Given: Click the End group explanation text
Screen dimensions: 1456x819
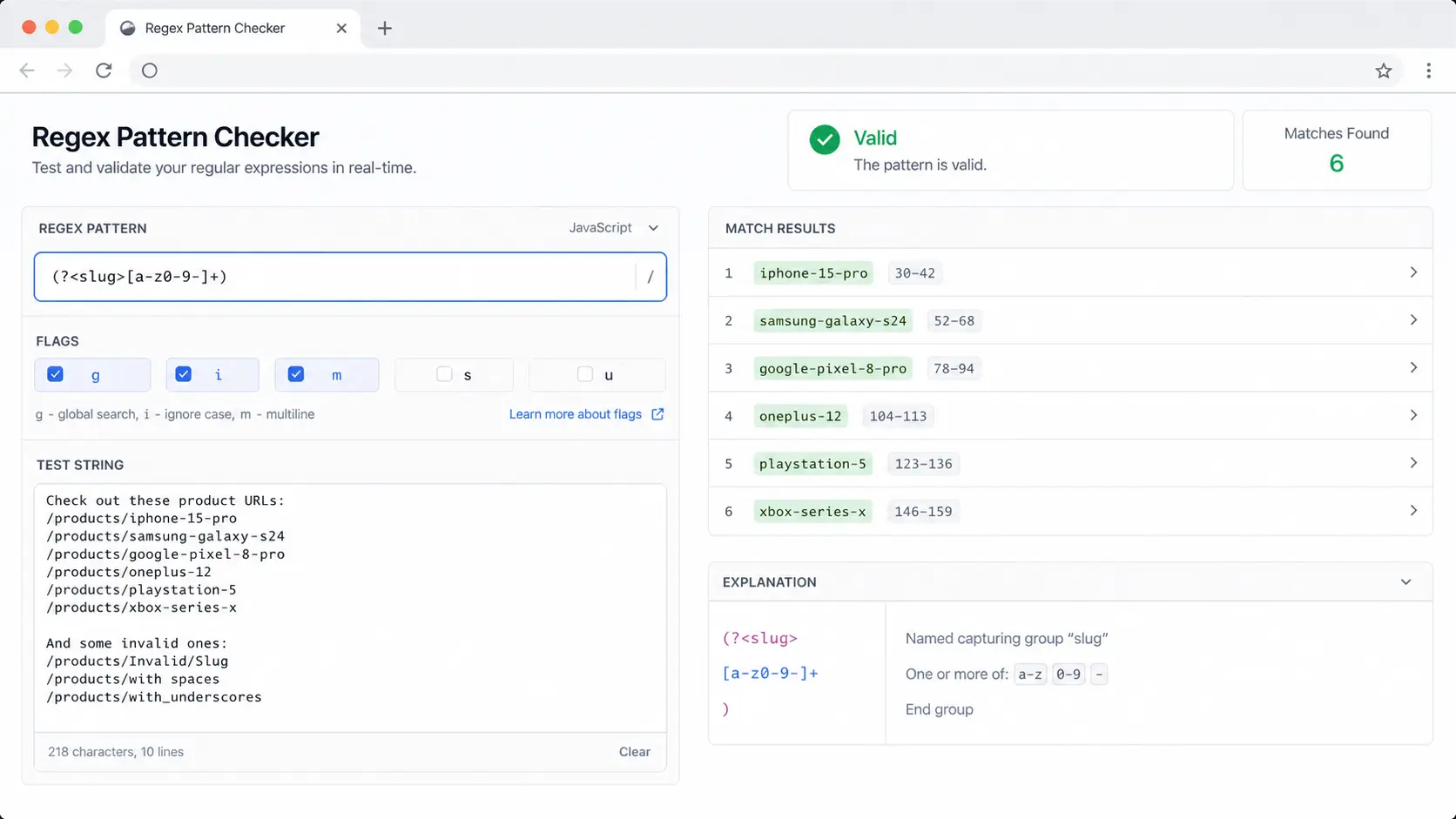Looking at the screenshot, I should [x=940, y=709].
